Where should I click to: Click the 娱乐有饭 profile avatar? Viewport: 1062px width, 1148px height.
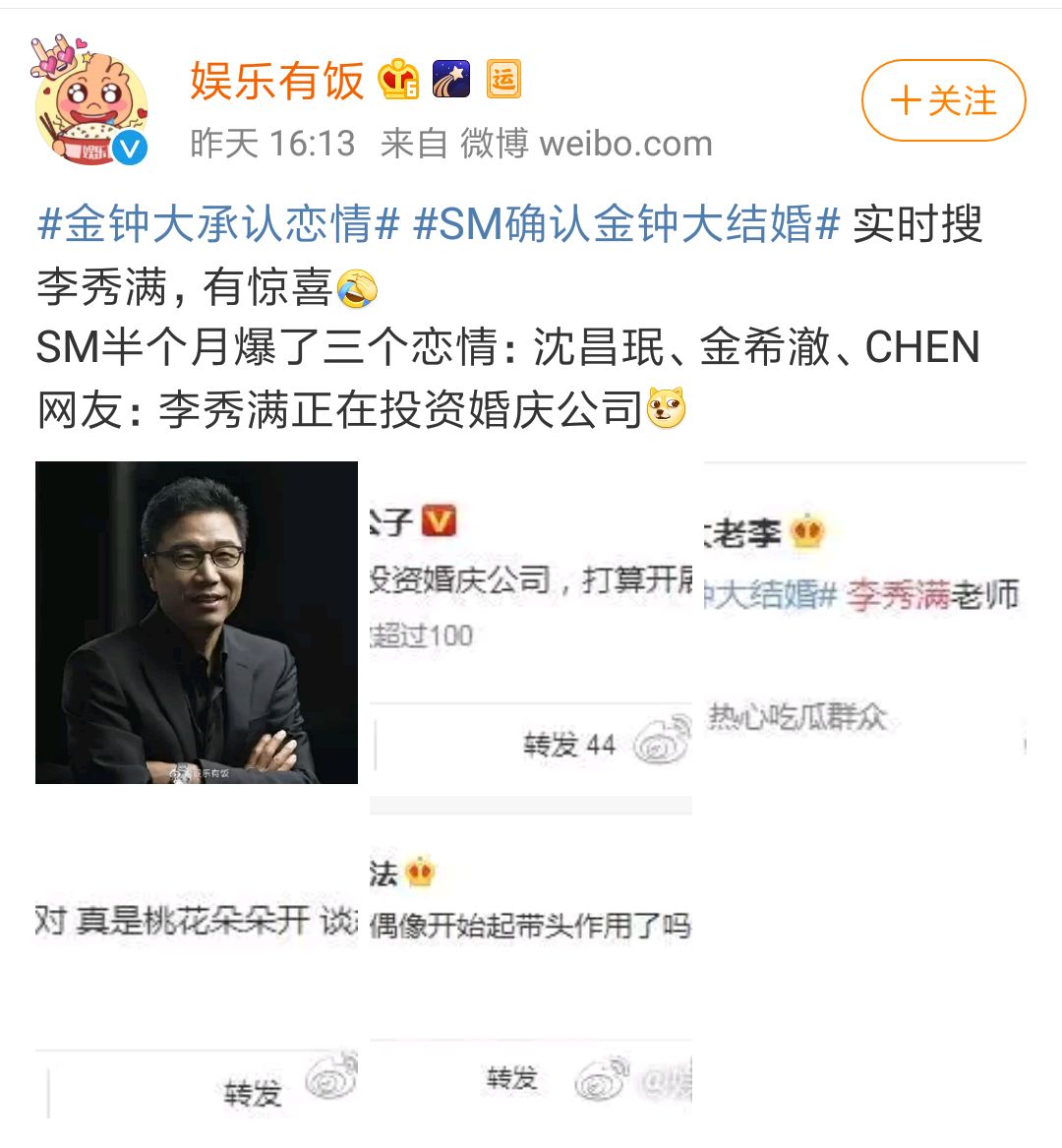90,99
